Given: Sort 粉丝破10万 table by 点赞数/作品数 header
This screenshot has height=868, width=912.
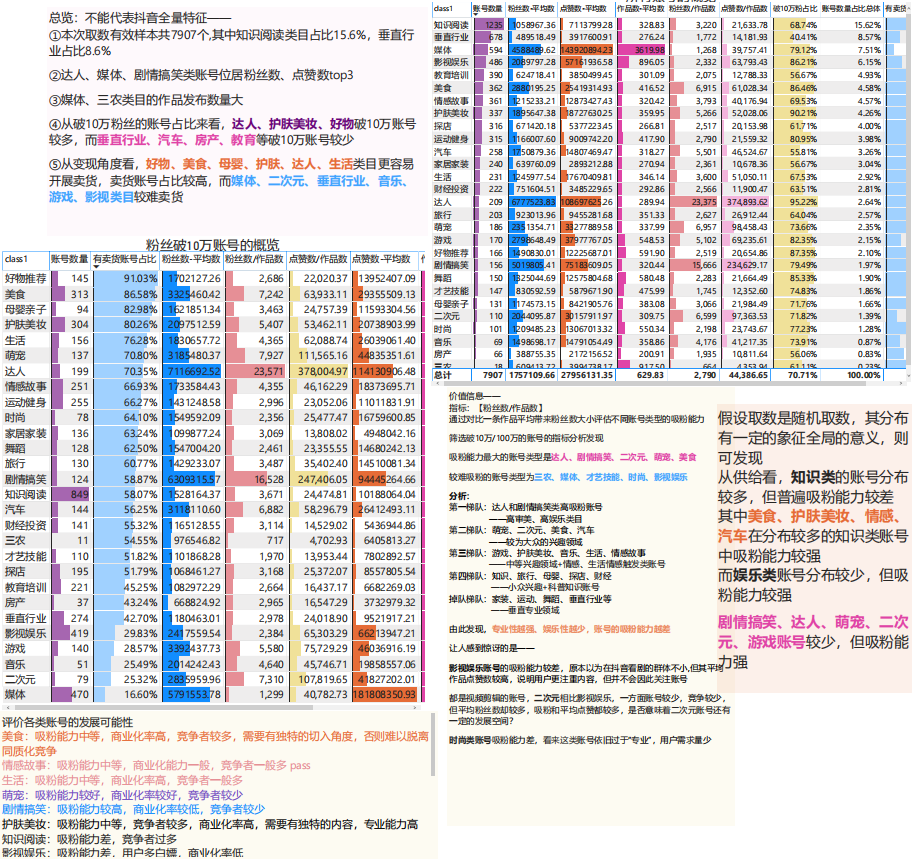Looking at the screenshot, I should click(x=318, y=259).
